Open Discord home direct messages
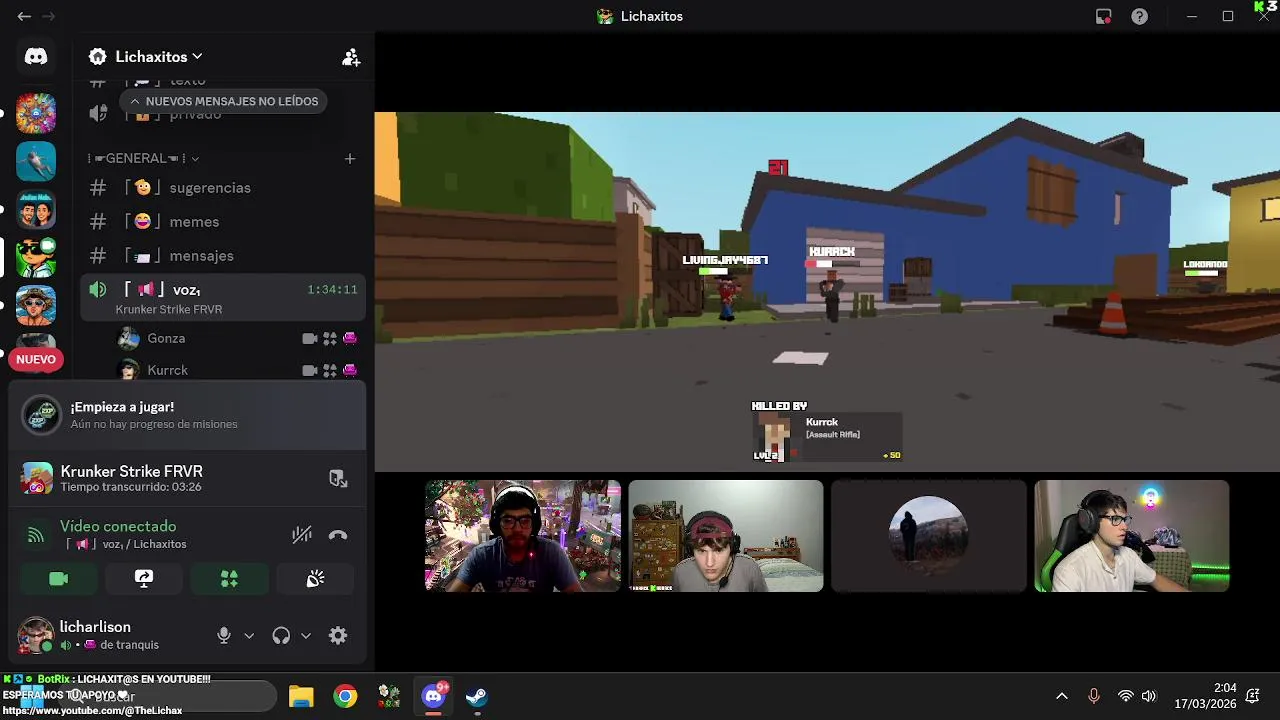1280x720 pixels. pos(36,57)
